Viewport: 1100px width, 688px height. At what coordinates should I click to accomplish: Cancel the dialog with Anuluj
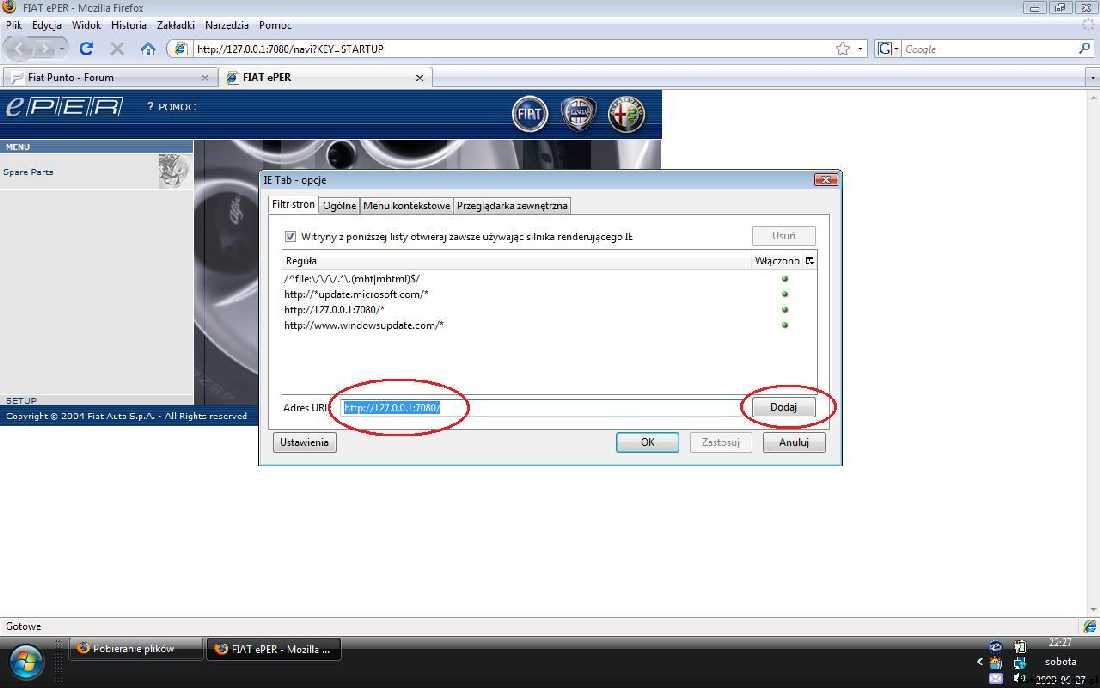793,443
